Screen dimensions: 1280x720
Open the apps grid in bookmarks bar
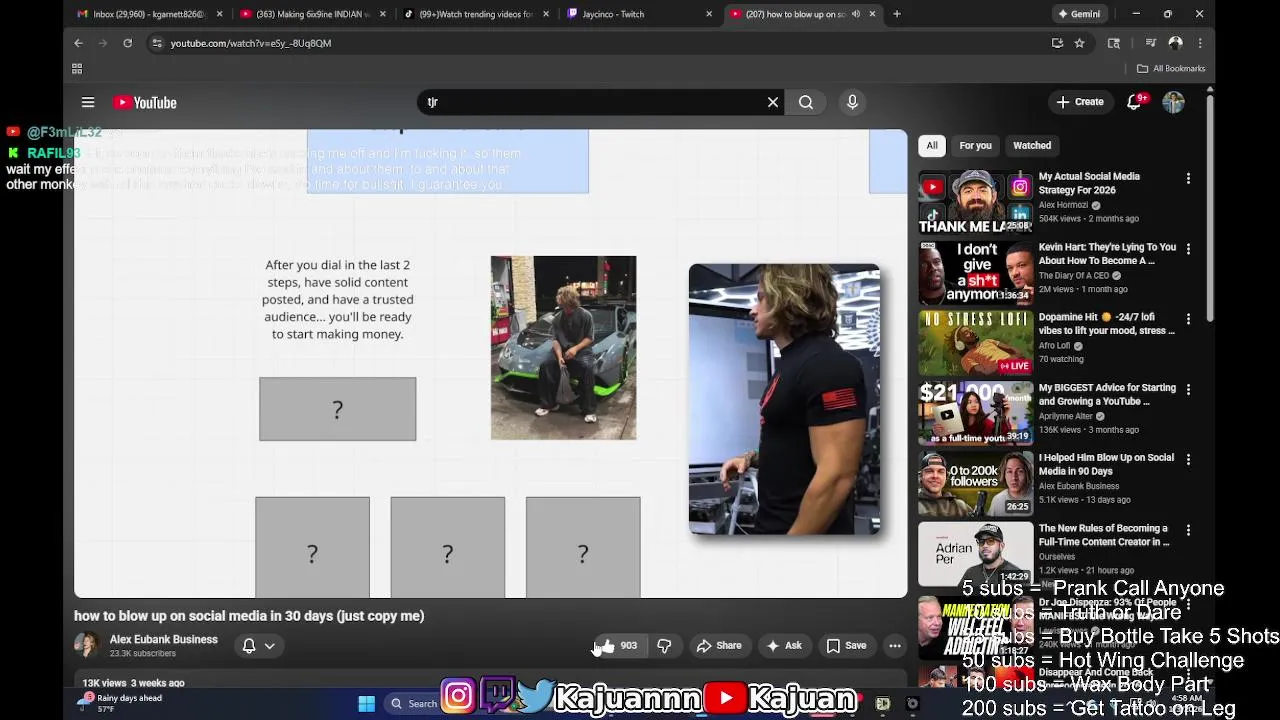77,68
